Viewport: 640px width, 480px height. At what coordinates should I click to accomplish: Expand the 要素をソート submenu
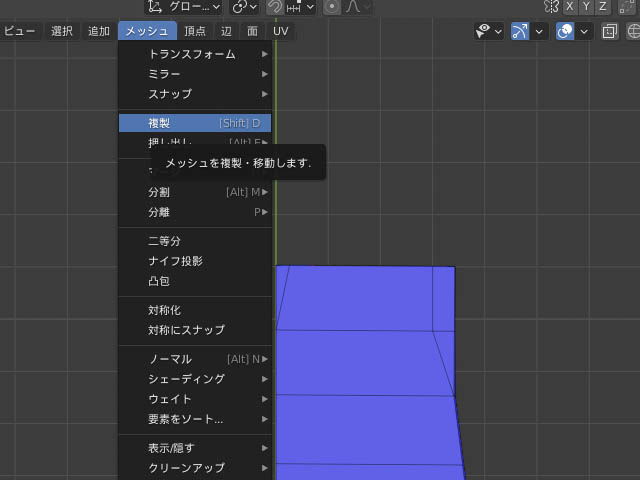195,419
